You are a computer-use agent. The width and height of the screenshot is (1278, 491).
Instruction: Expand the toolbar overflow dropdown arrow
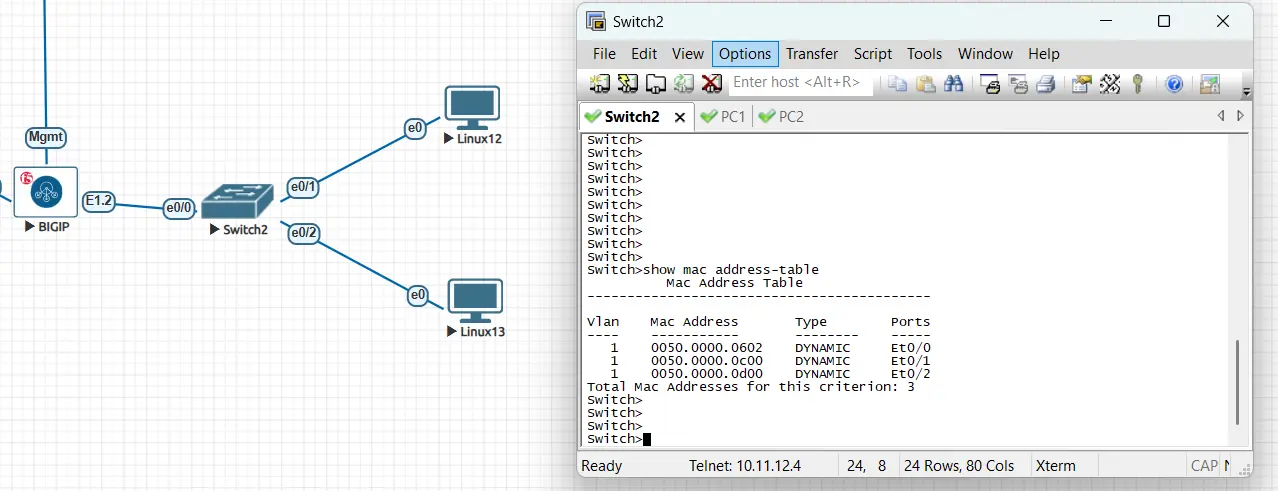click(1246, 92)
